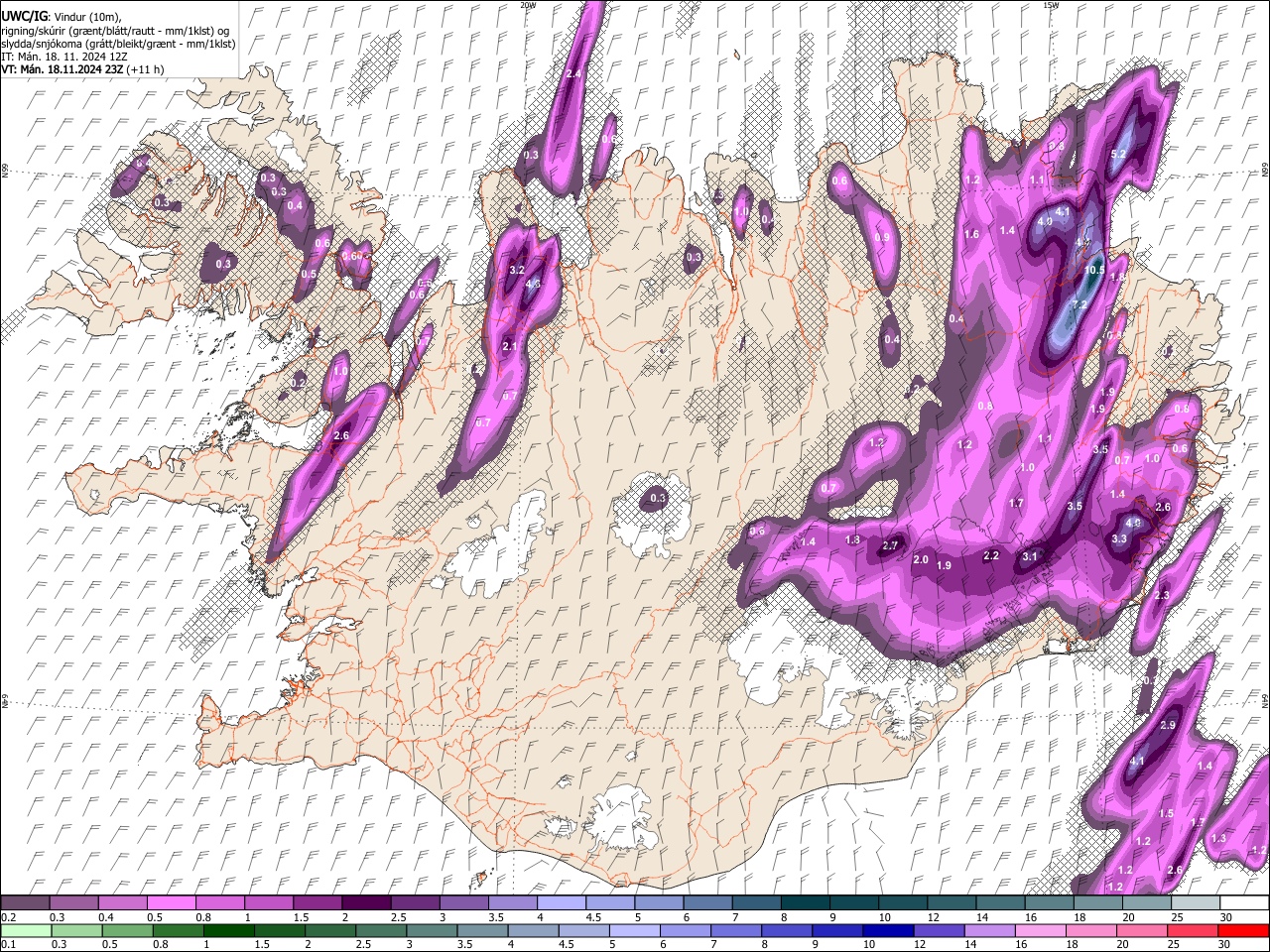Click the 7.2 precipitation value on the map
The width and height of the screenshot is (1270, 952).
pyautogui.click(x=1080, y=304)
